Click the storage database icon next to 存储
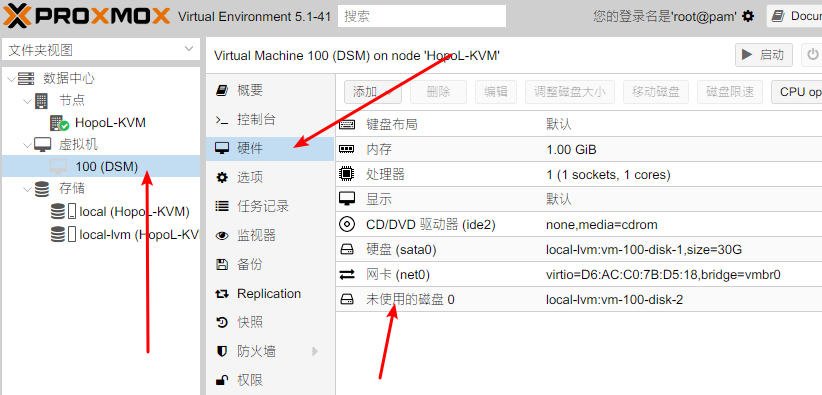The image size is (822, 395). 42,189
